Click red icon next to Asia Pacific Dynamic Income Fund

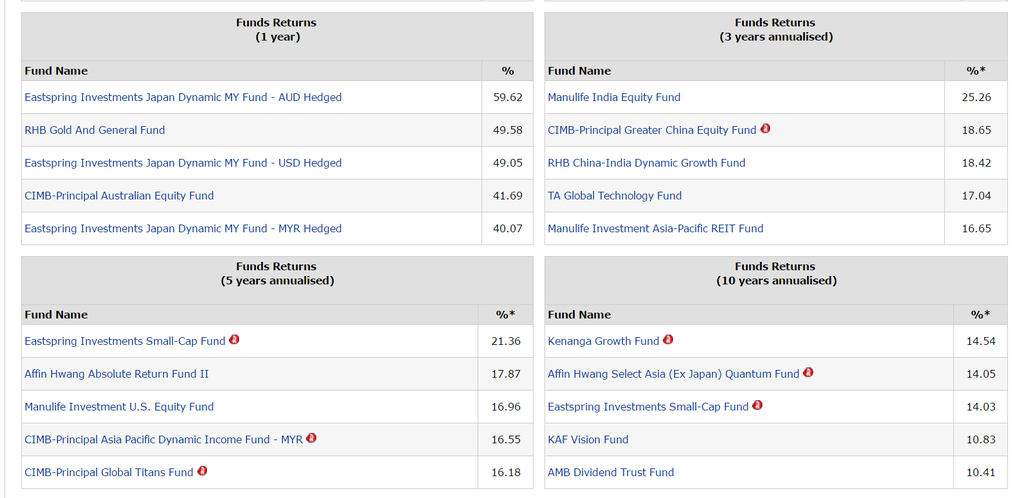pos(311,438)
